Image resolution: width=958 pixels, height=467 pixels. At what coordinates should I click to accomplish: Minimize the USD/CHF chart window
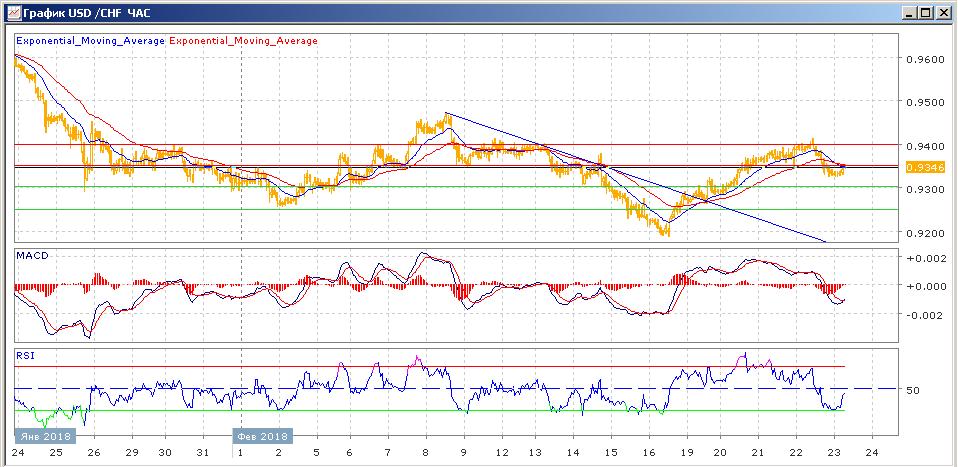tap(911, 12)
